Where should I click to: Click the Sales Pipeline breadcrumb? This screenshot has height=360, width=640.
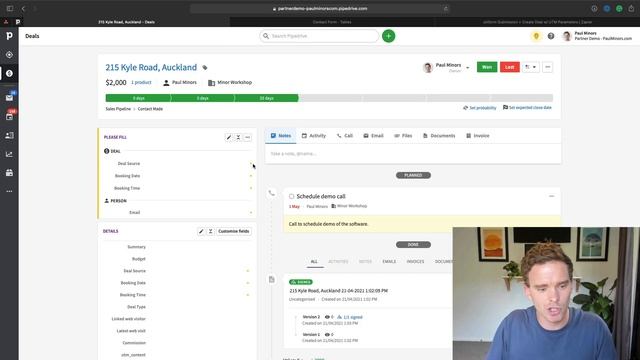pyautogui.click(x=118, y=109)
